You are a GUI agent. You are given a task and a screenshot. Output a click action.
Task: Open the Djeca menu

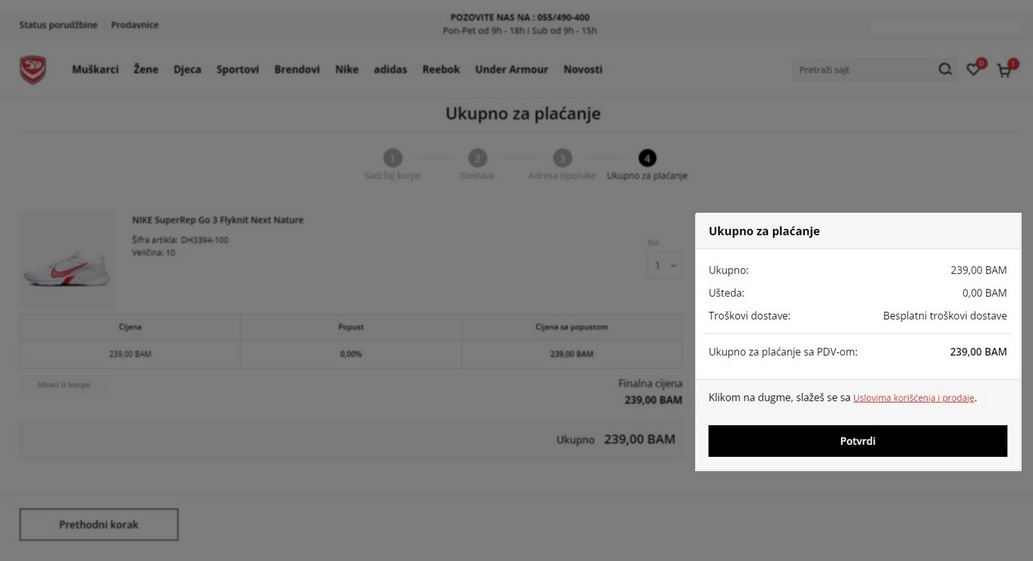point(187,69)
